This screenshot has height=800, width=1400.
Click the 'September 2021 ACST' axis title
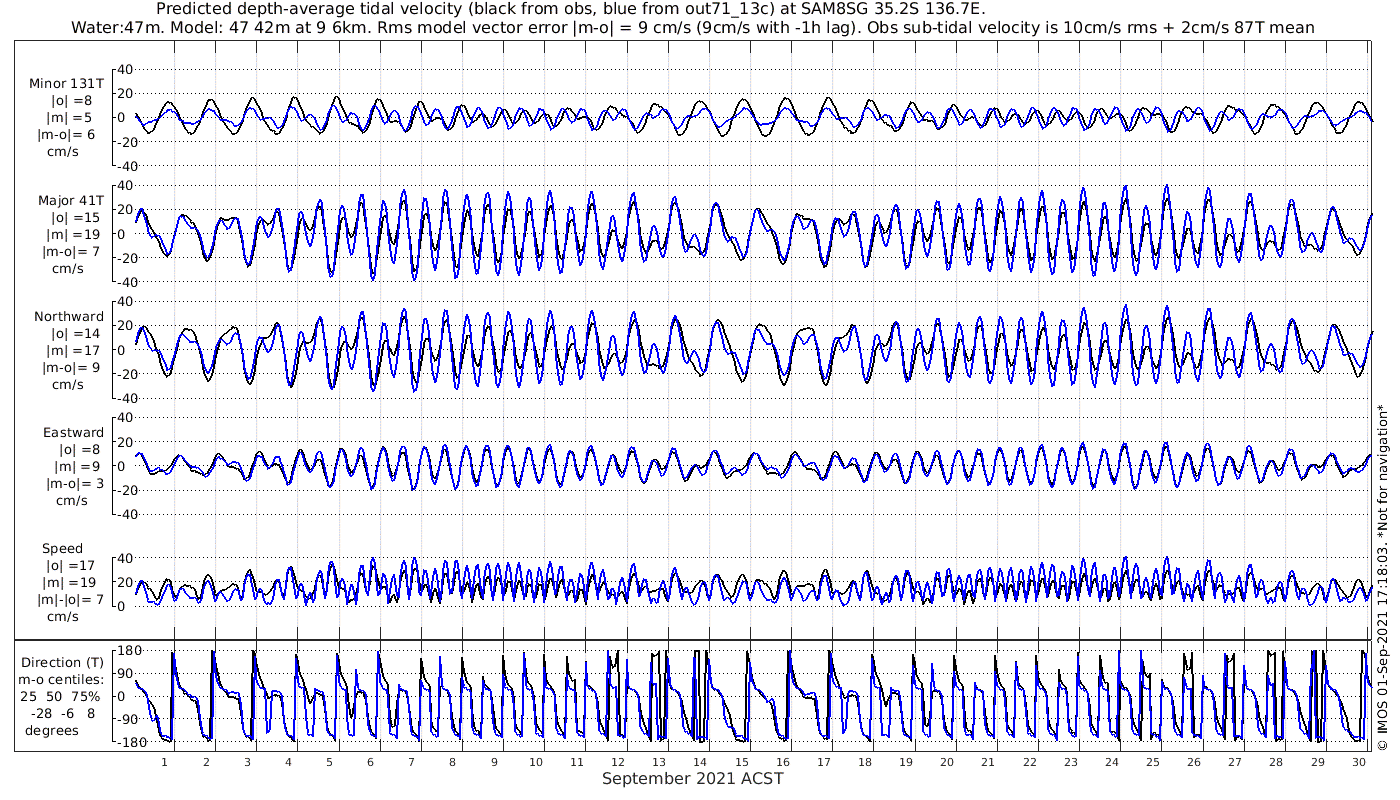pos(692,778)
